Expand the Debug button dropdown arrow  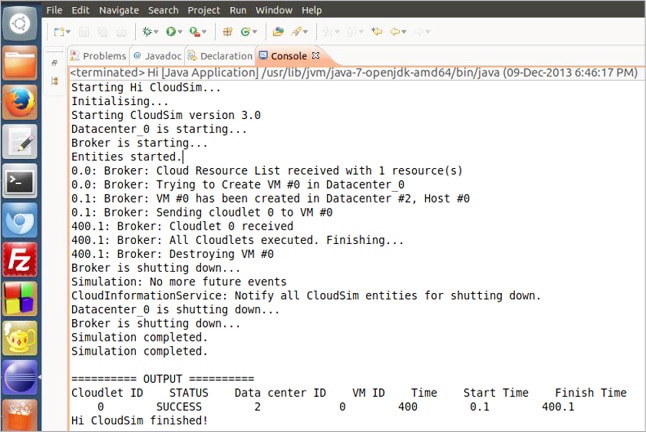tap(158, 32)
